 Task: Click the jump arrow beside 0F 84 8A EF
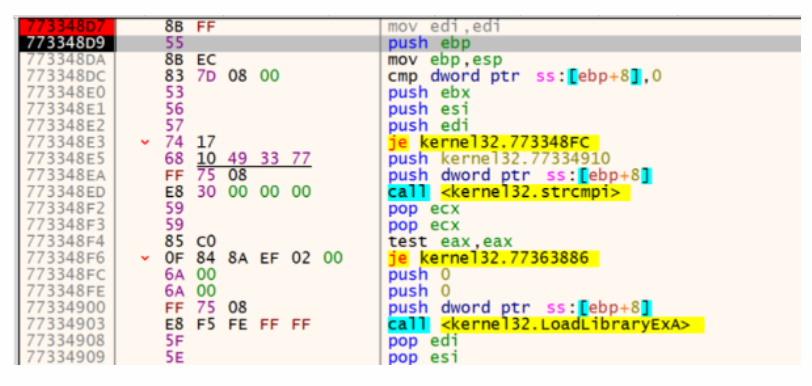pos(144,258)
